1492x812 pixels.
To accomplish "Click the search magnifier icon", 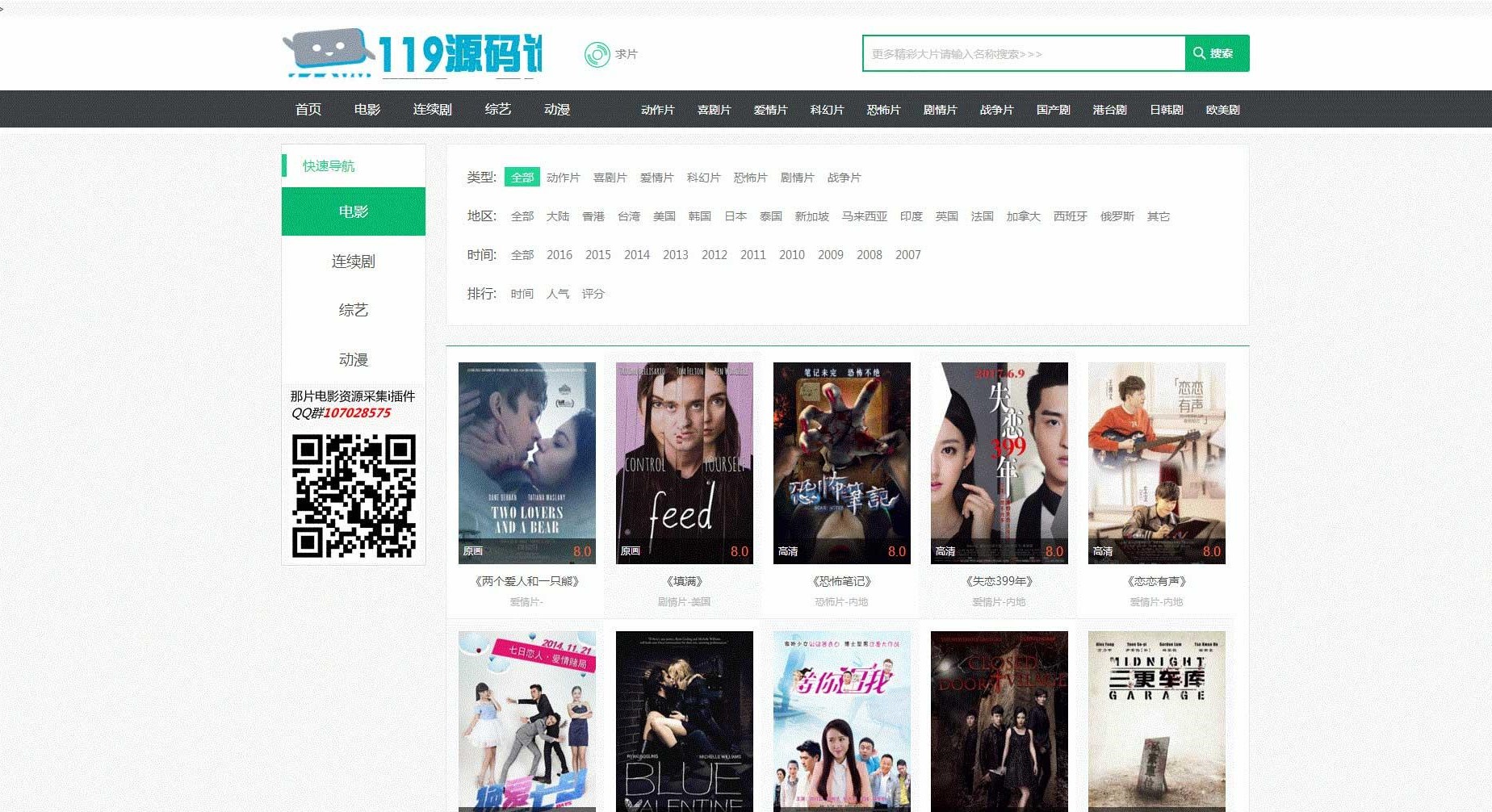I will (1200, 53).
